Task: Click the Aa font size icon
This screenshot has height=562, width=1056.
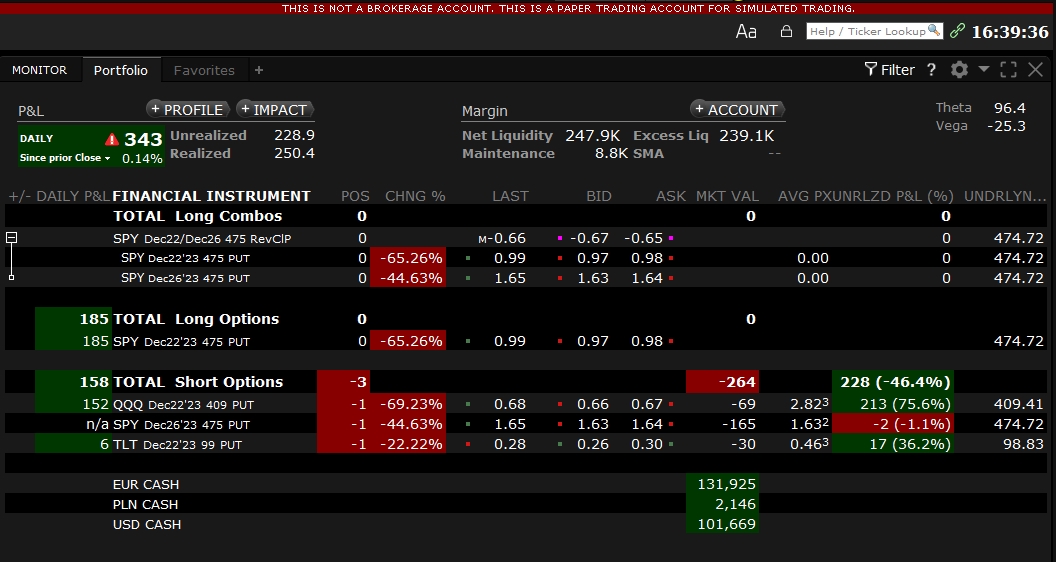Action: coord(746,32)
